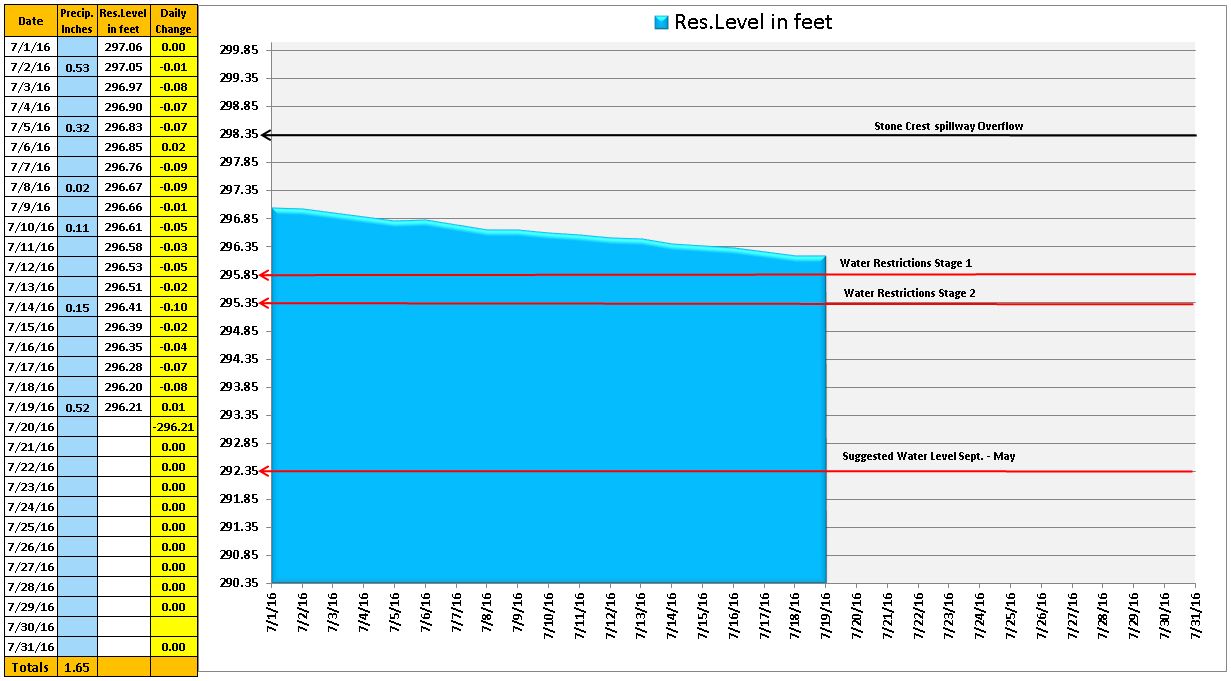Click the 0.53 precipitation cell for 7/2/16

[x=77, y=67]
